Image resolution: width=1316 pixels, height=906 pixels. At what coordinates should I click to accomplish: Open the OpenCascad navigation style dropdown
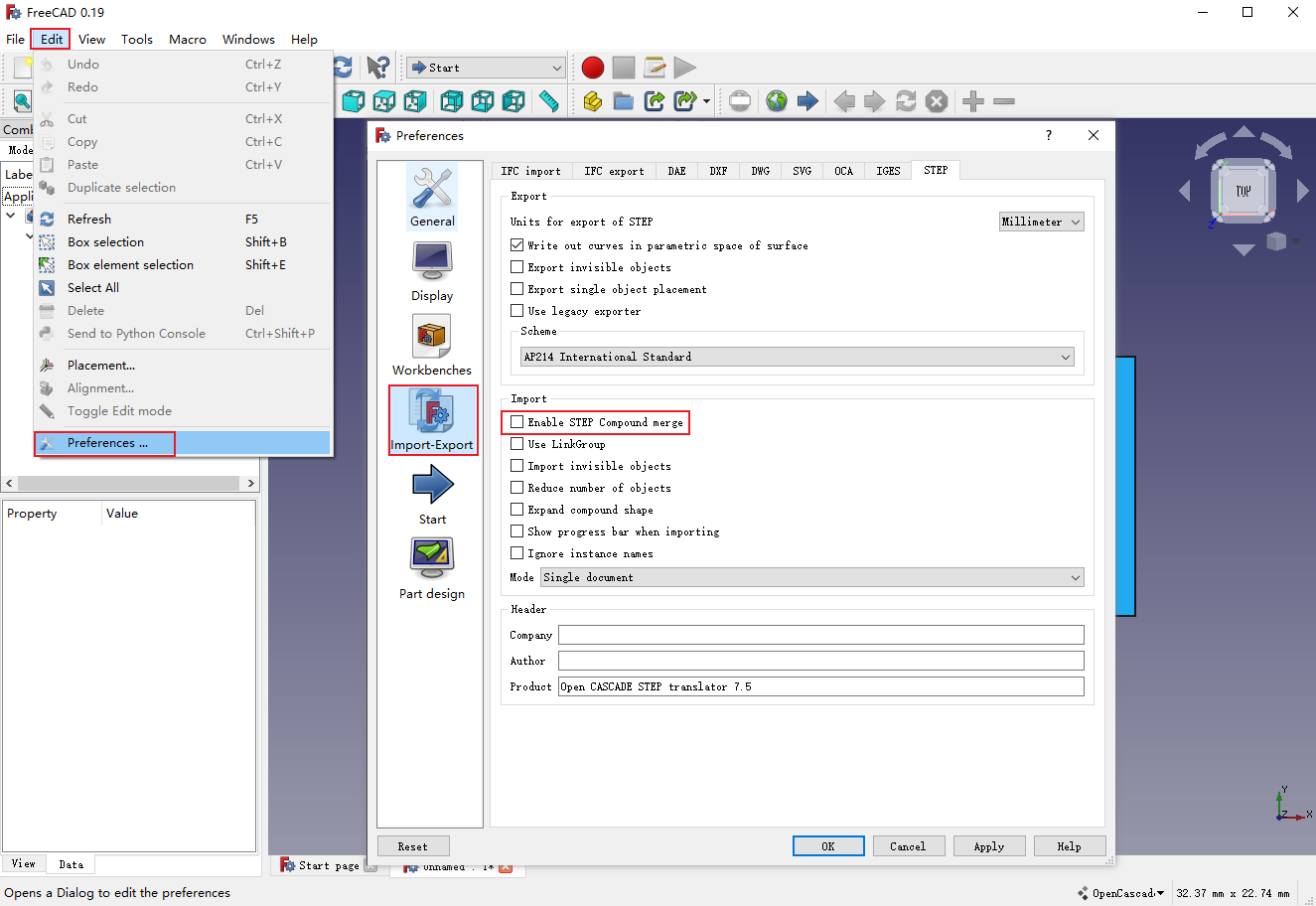1121,893
